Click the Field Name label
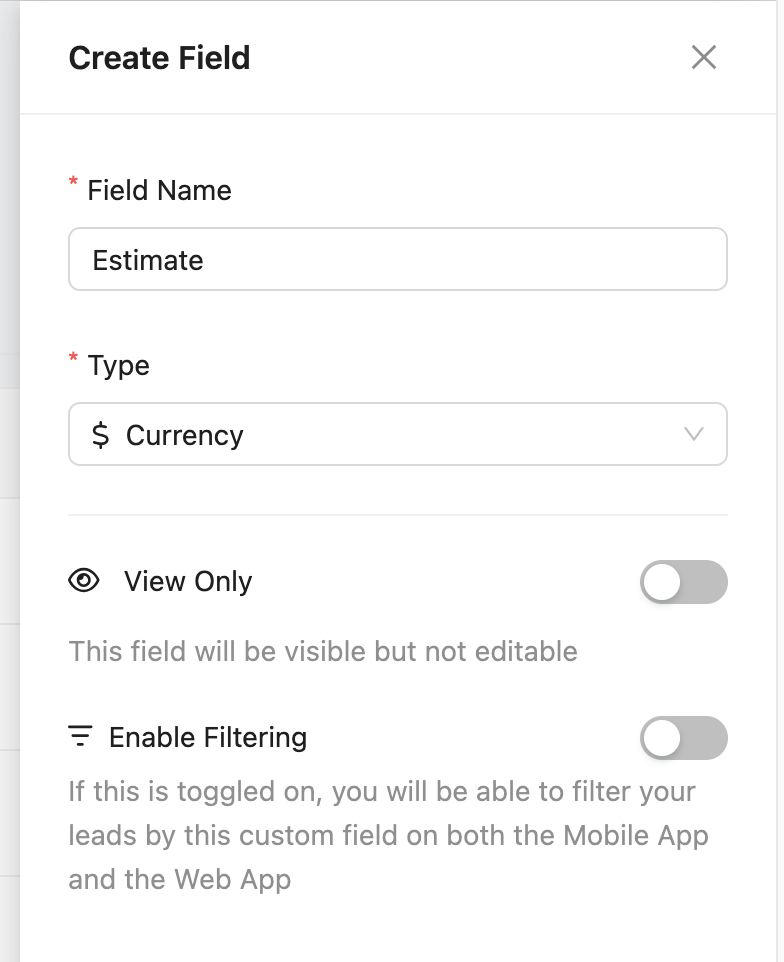 click(159, 190)
